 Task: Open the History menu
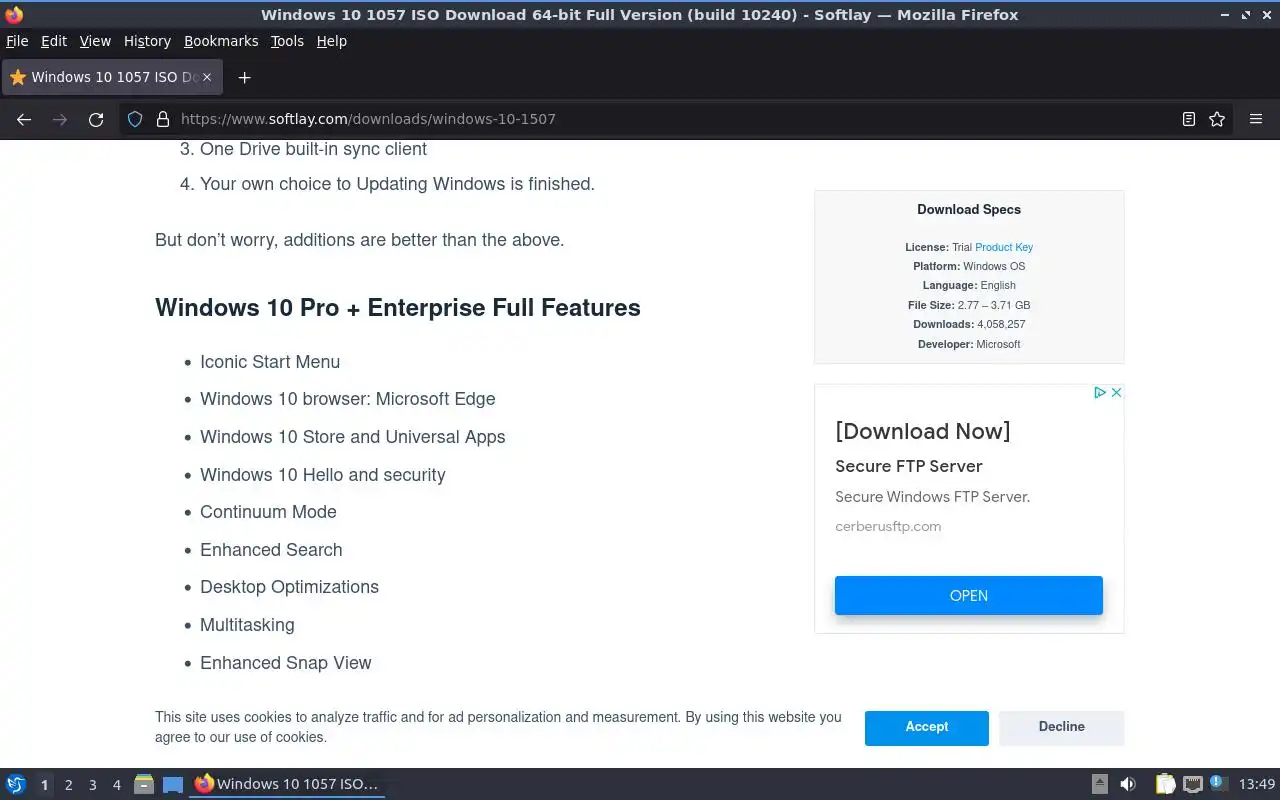[147, 41]
